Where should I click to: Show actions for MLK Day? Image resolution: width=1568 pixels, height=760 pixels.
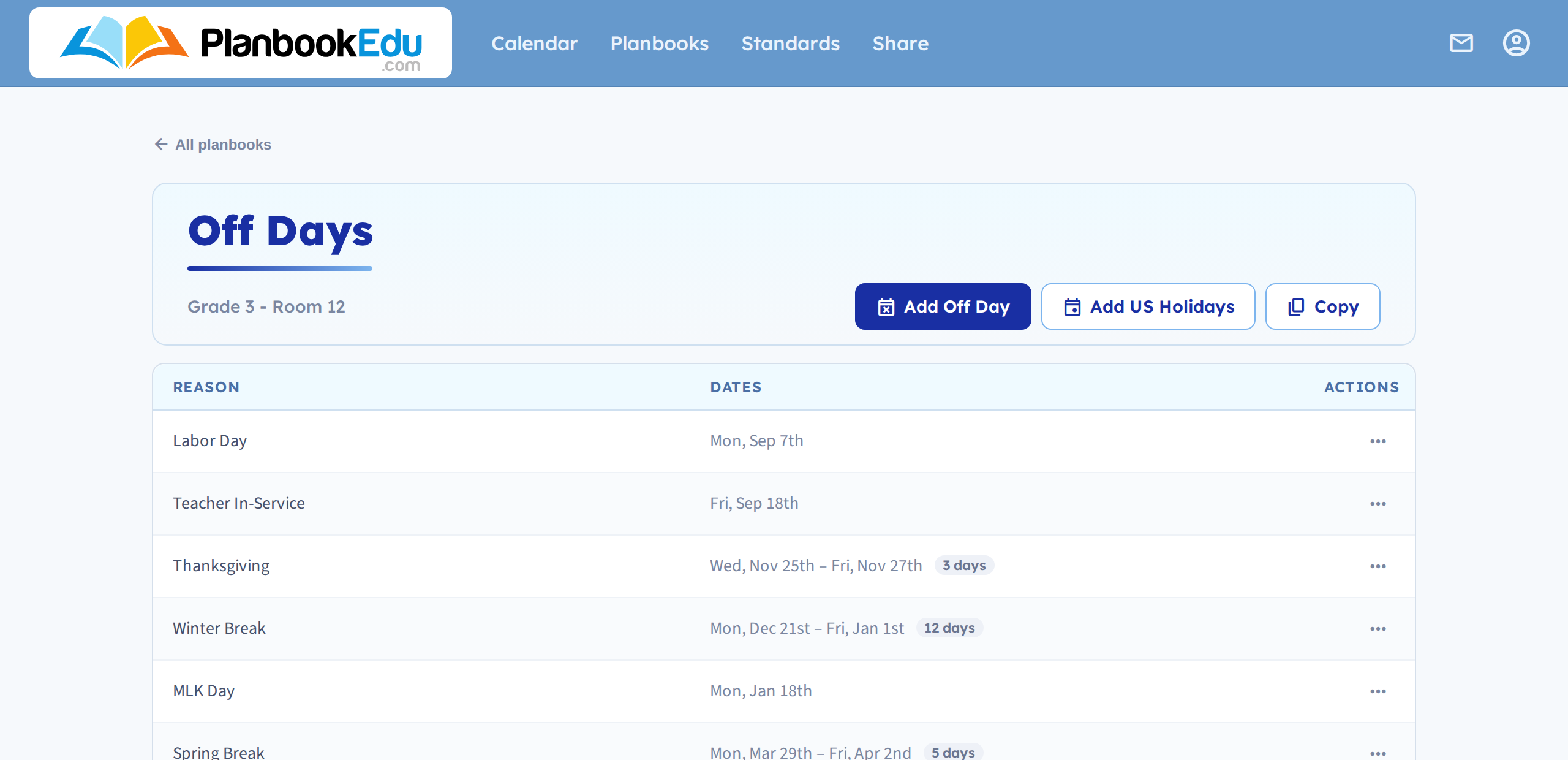1378,691
